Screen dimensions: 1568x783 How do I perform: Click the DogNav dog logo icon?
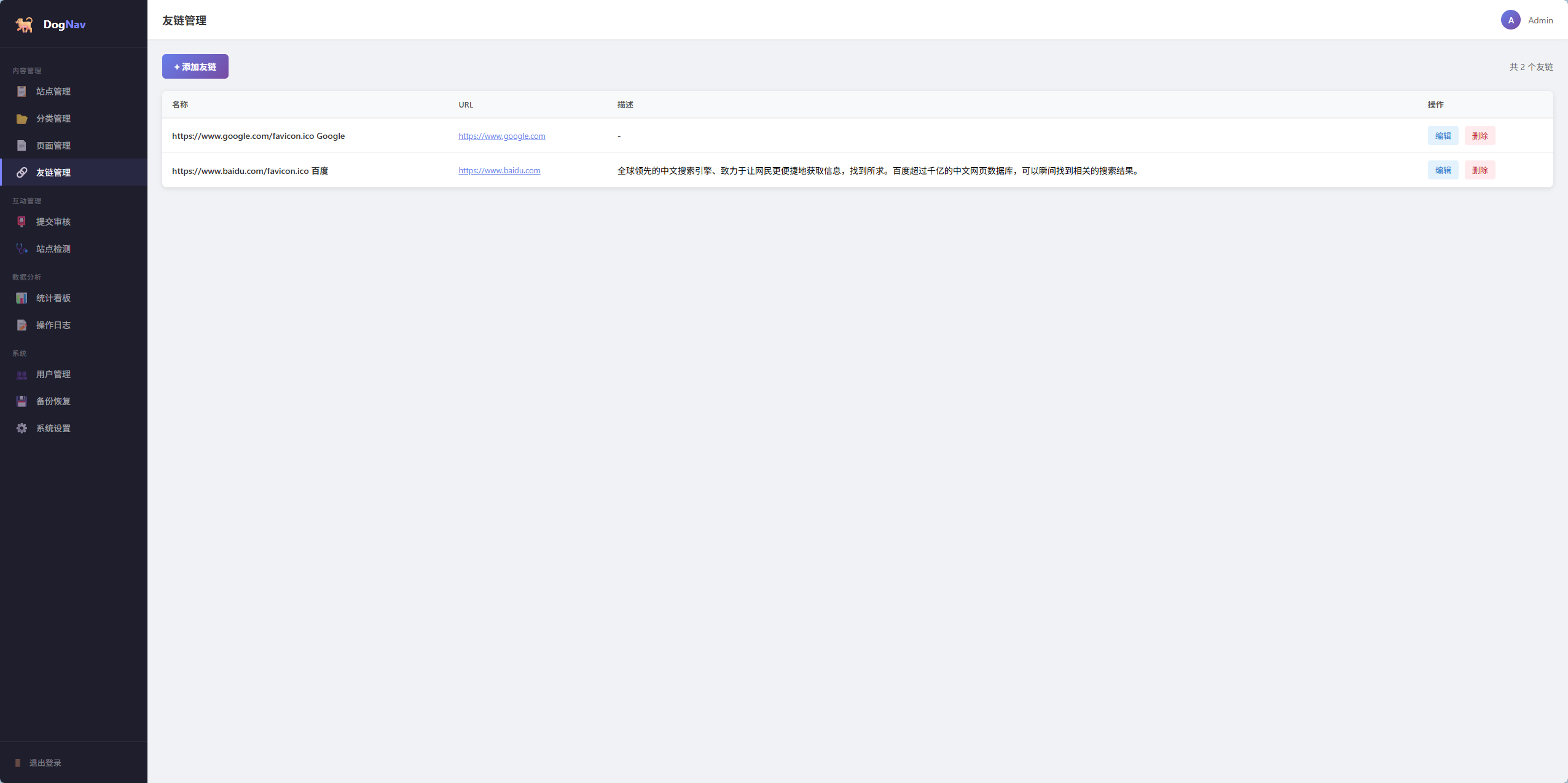click(24, 25)
